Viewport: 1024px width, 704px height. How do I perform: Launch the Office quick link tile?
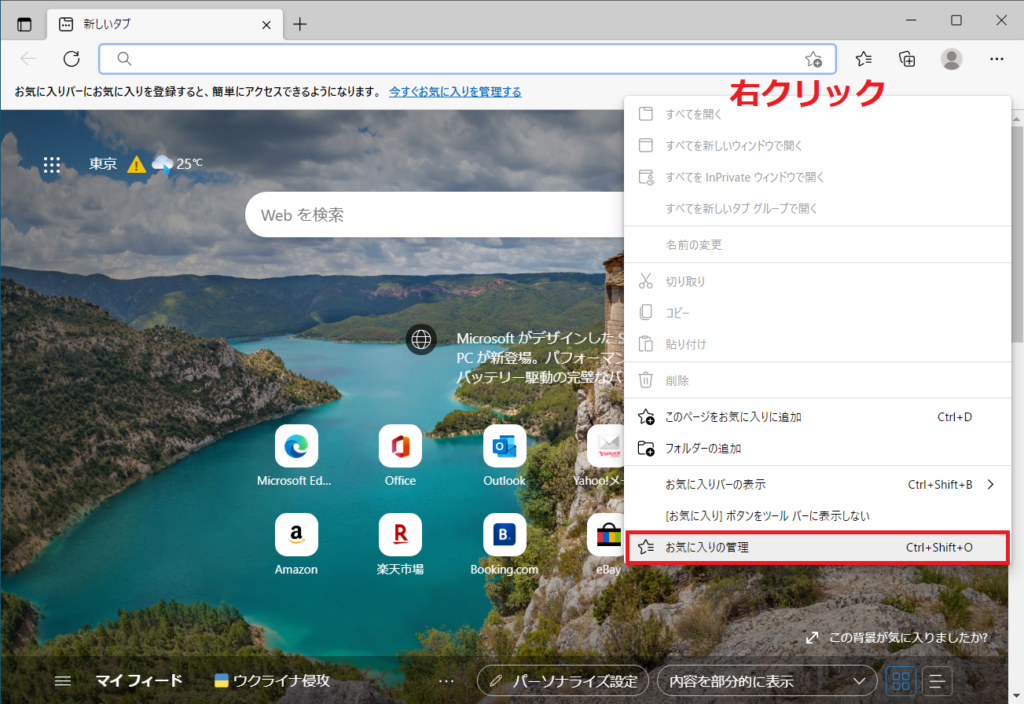click(x=400, y=446)
